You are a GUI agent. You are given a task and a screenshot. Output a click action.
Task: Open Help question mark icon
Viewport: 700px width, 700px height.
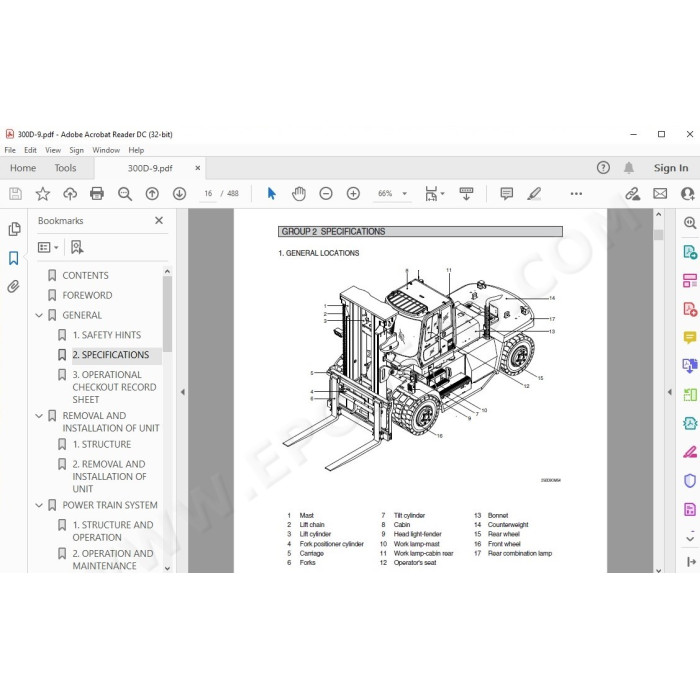(x=603, y=168)
